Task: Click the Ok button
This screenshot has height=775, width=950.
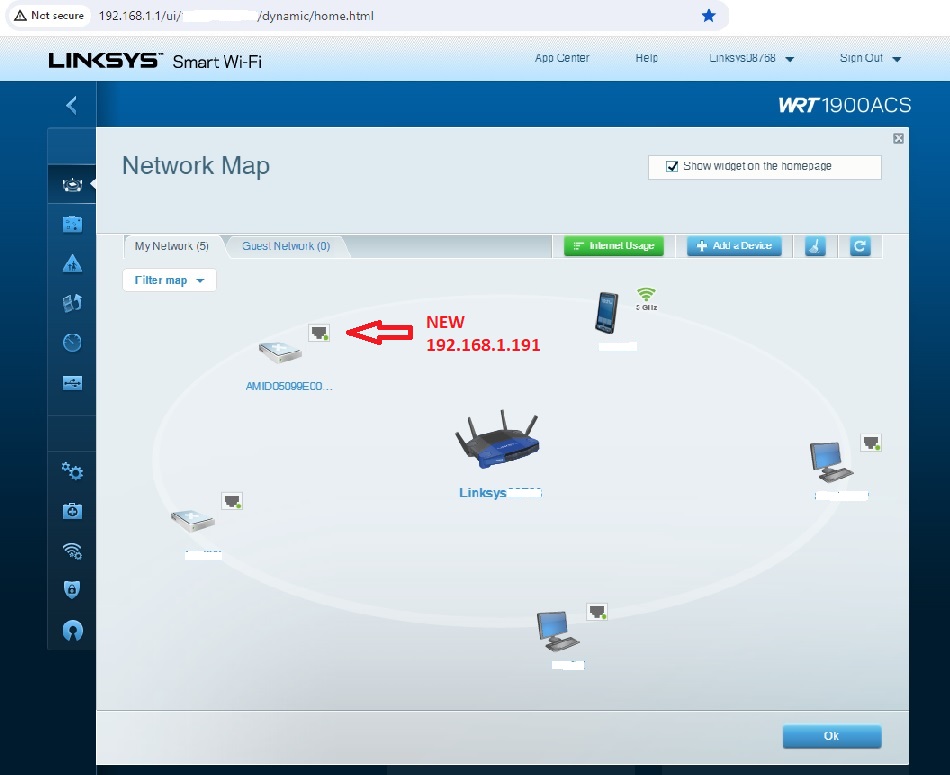Action: point(832,736)
